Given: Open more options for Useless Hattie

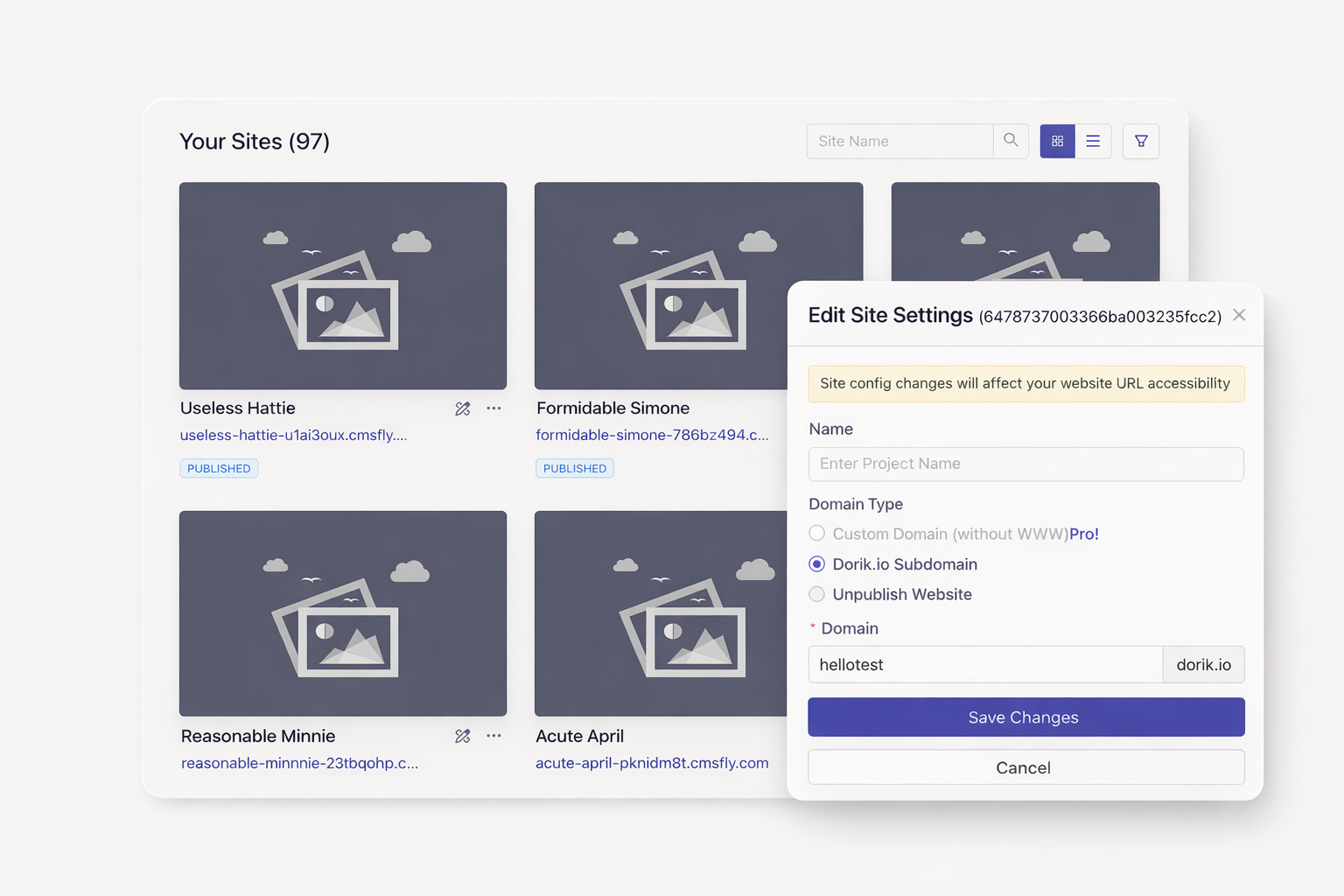Looking at the screenshot, I should (494, 409).
